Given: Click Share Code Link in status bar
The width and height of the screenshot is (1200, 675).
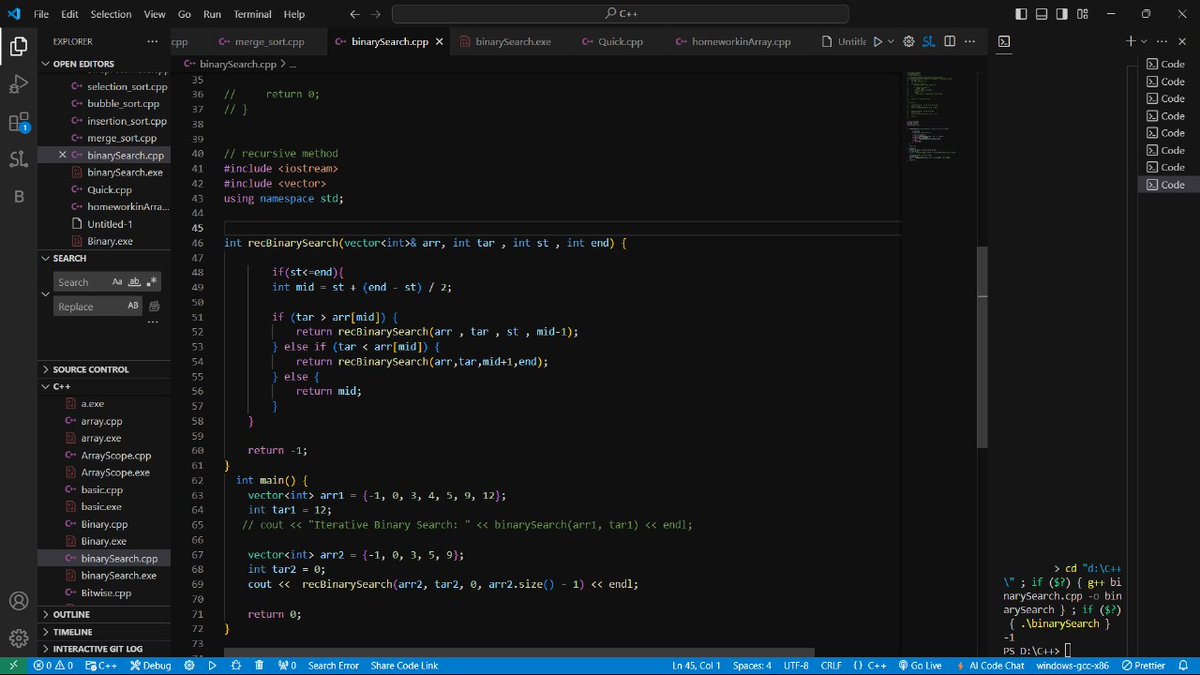Looking at the screenshot, I should [x=404, y=665].
